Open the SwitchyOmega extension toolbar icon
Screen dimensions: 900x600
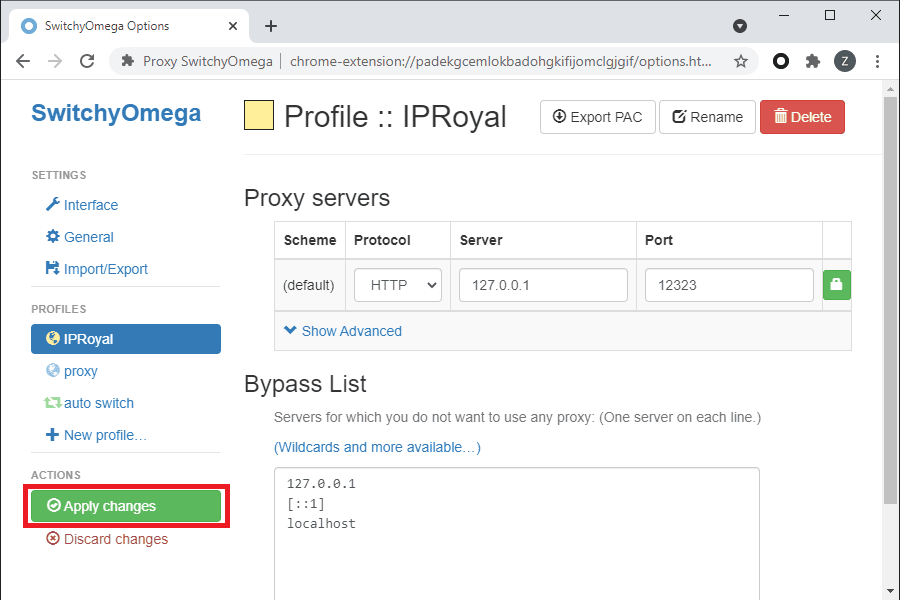[781, 61]
